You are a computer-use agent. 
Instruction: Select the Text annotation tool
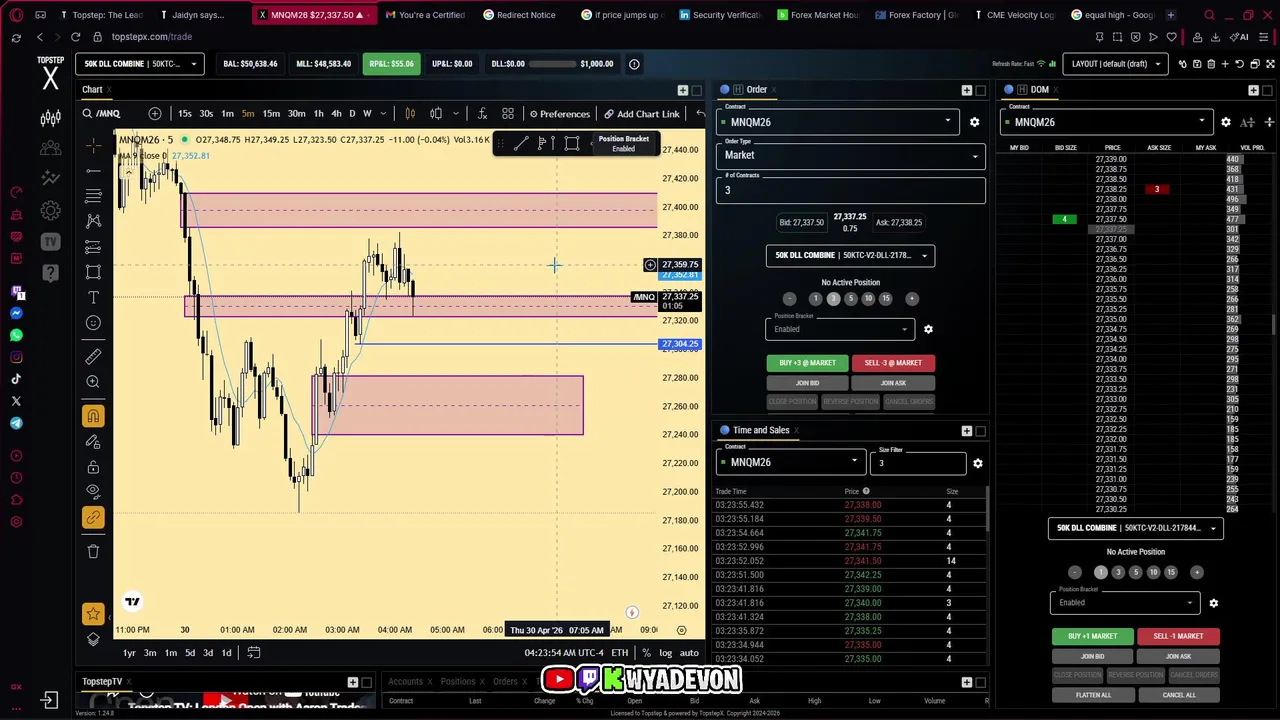pos(93,298)
